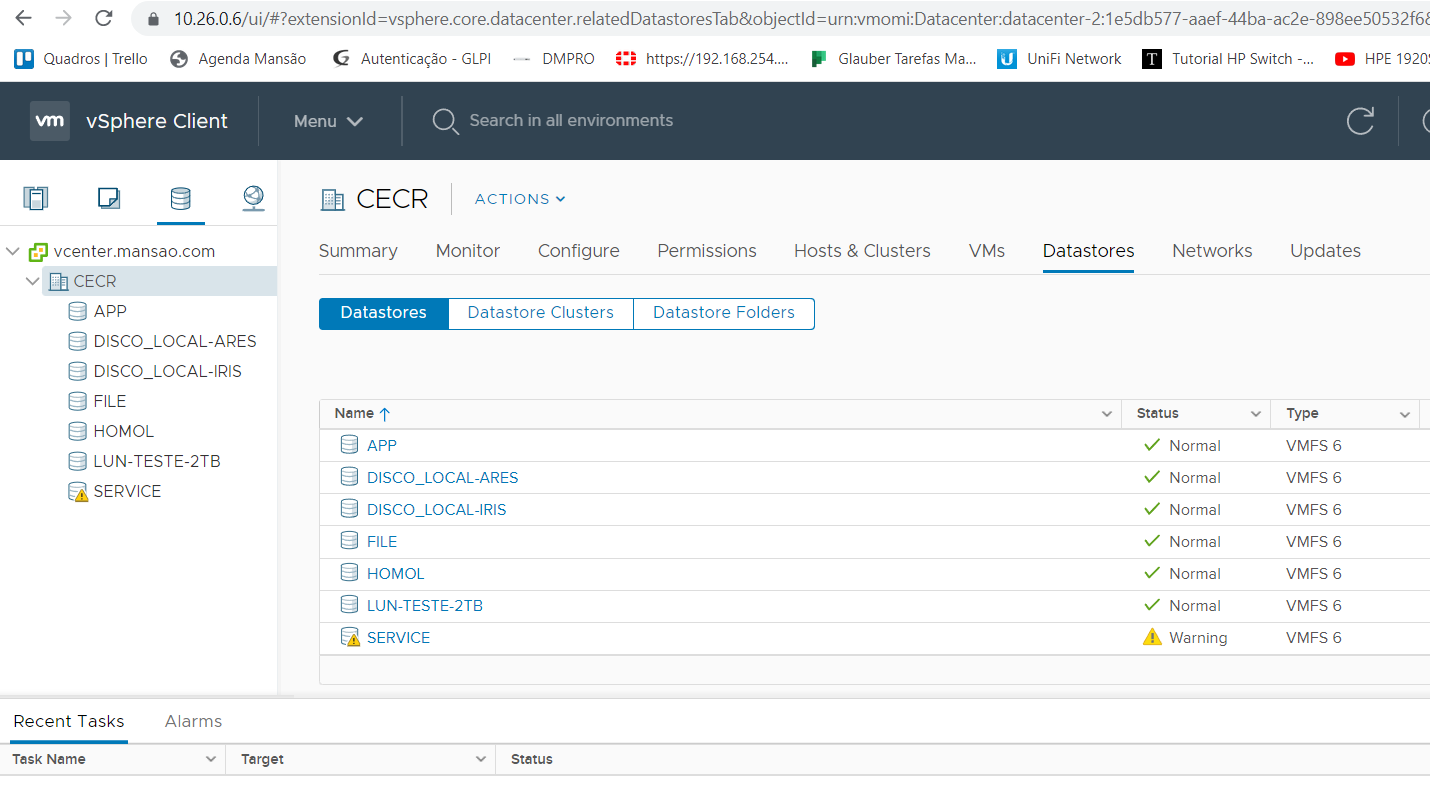The height and width of the screenshot is (791, 1430).
Task: Show the Datastore Clusters view
Action: pos(541,313)
